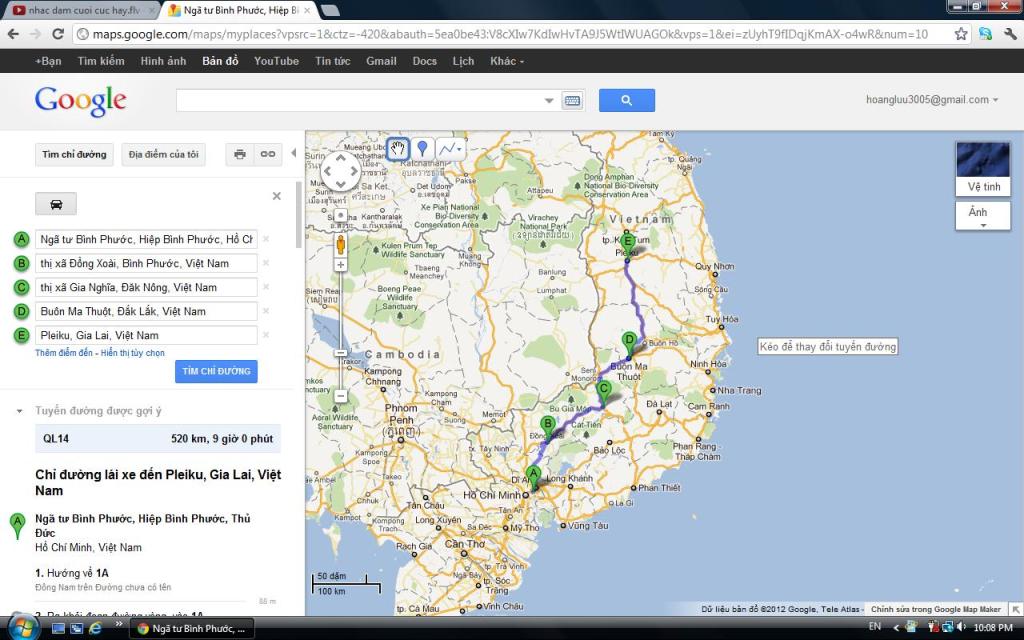Open Docs in the Google bar
The image size is (1024, 640).
[x=424, y=61]
